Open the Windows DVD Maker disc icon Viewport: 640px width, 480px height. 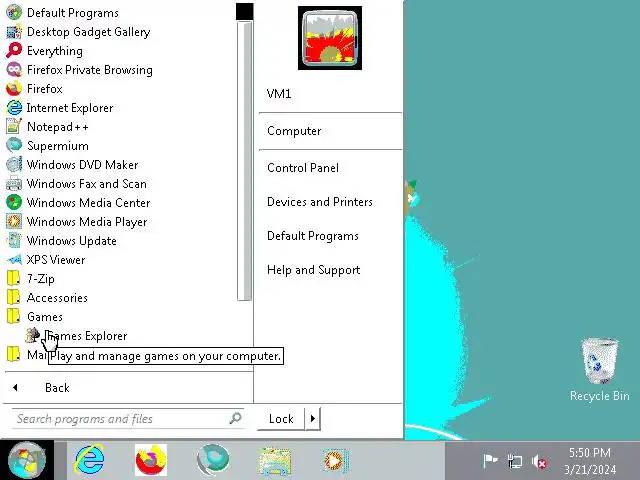tap(14, 164)
